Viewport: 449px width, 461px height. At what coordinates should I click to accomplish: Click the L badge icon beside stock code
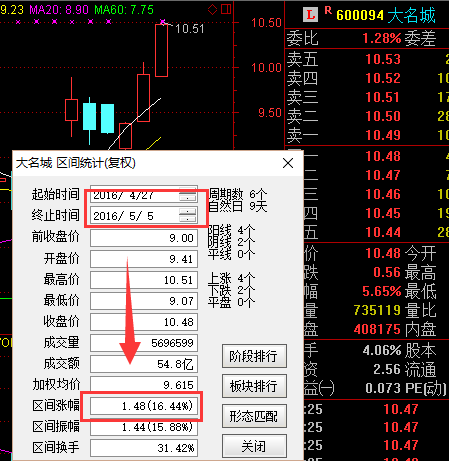[x=310, y=15]
